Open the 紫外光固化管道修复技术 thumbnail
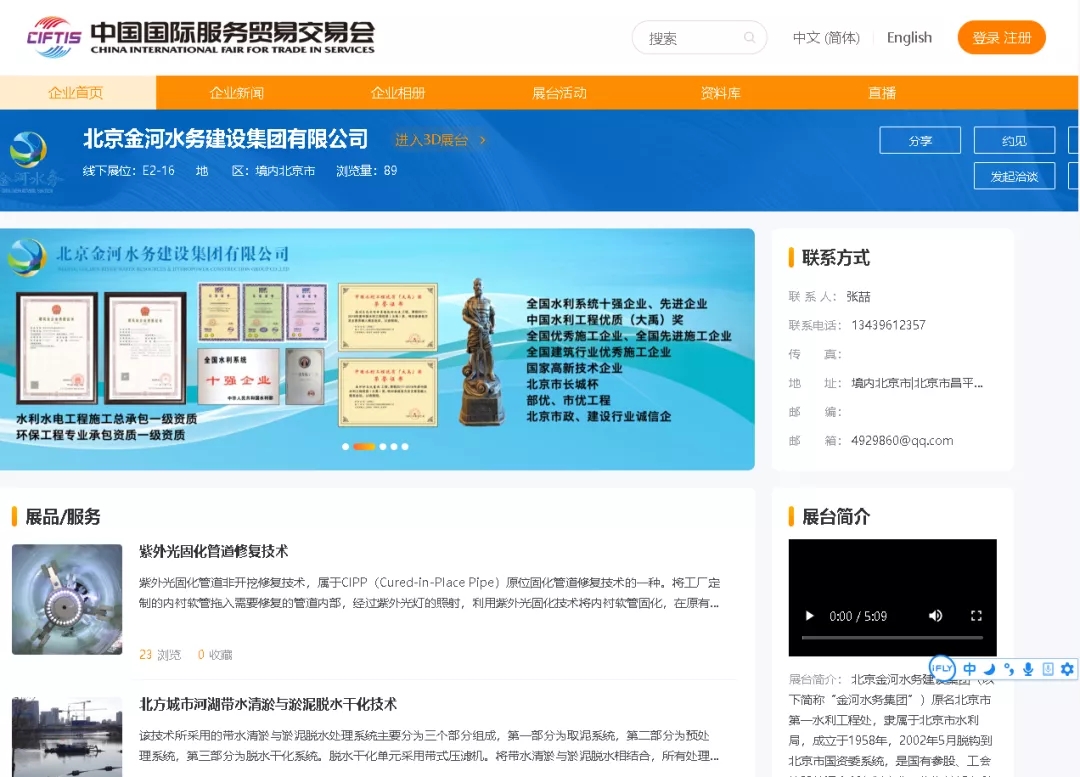This screenshot has height=777, width=1080. coord(67,599)
